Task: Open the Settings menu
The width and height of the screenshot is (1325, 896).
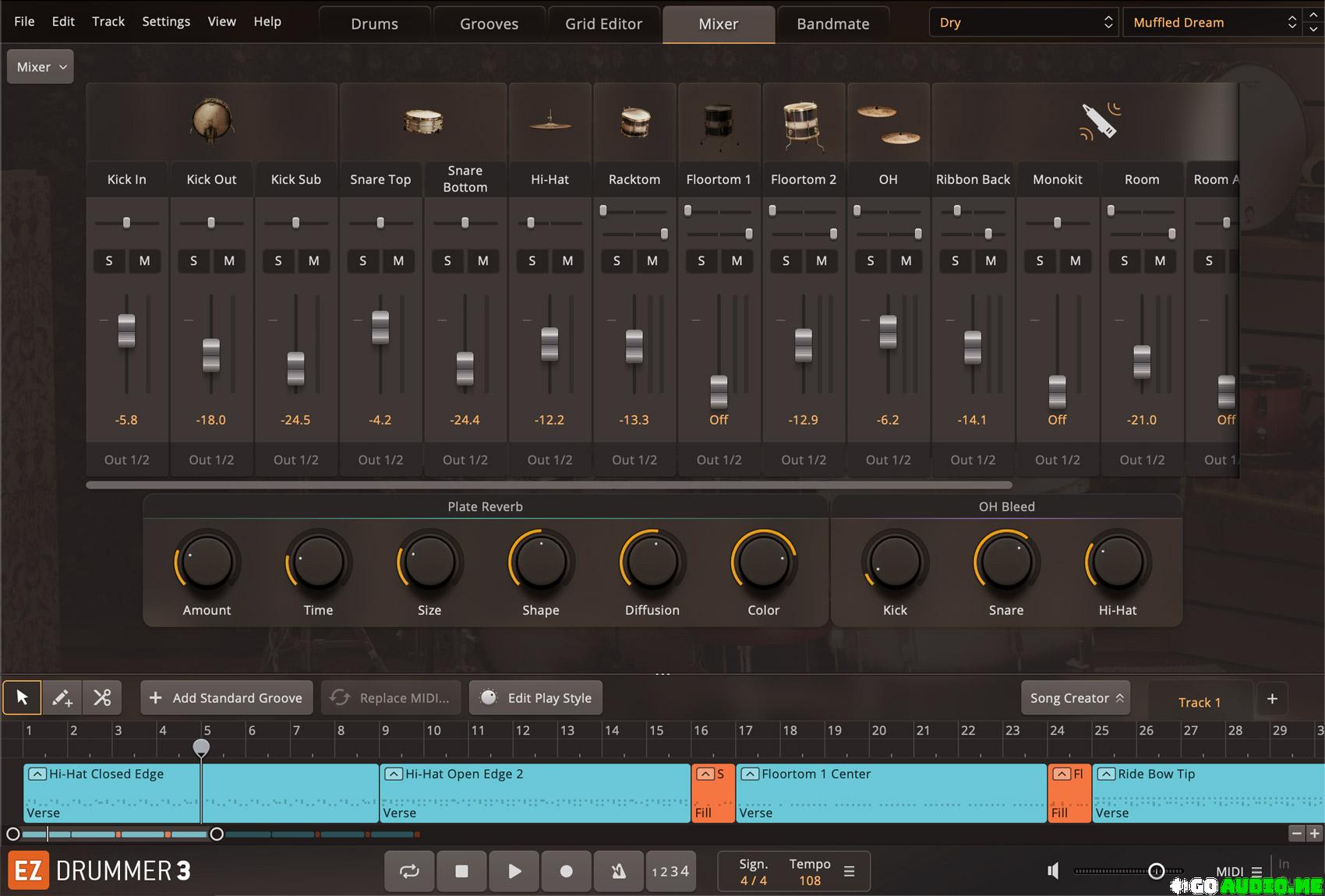Action: tap(165, 22)
